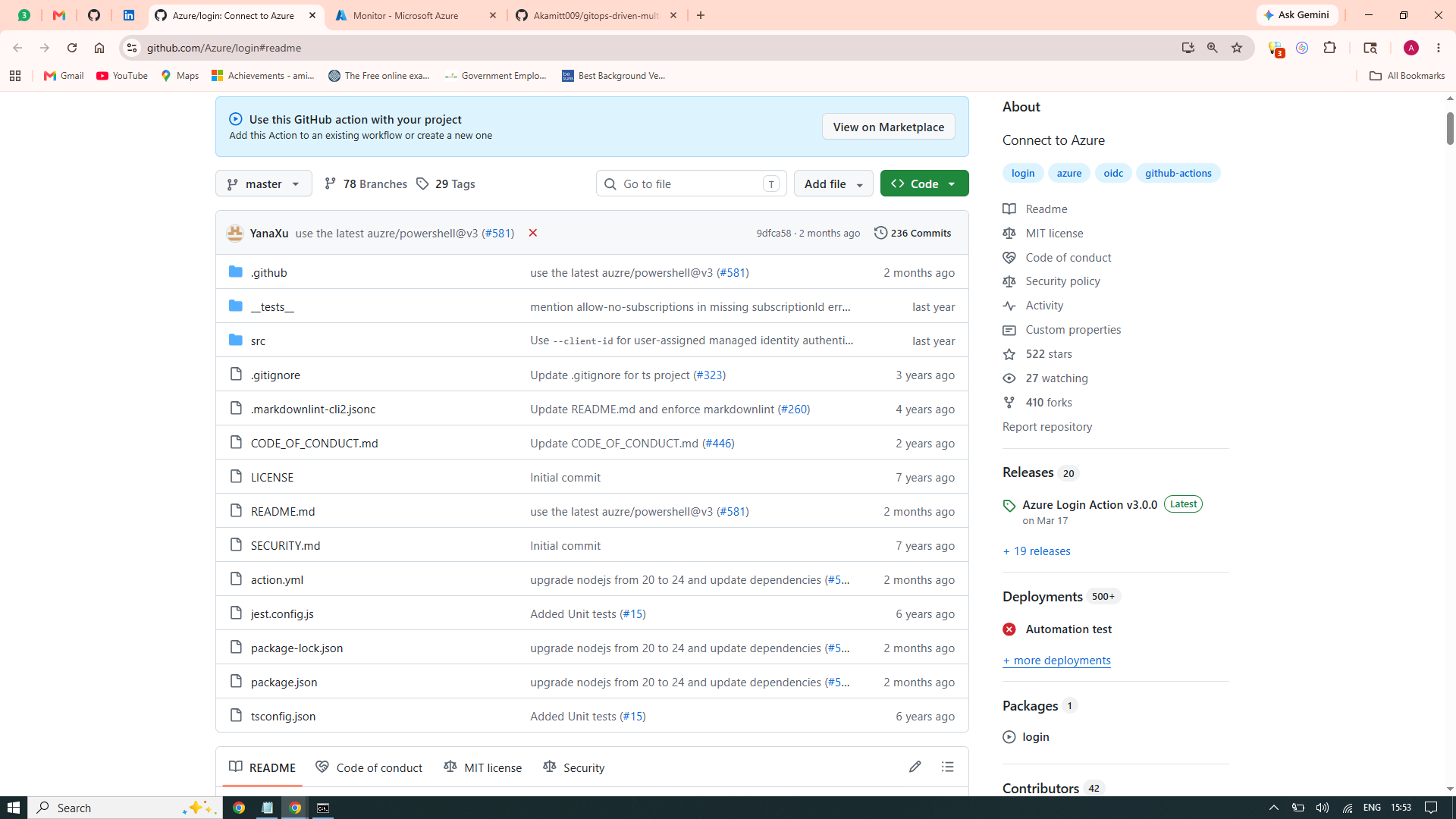Screen dimensions: 1456x819
Task: Open the install app icon in address bar
Action: [x=1188, y=48]
